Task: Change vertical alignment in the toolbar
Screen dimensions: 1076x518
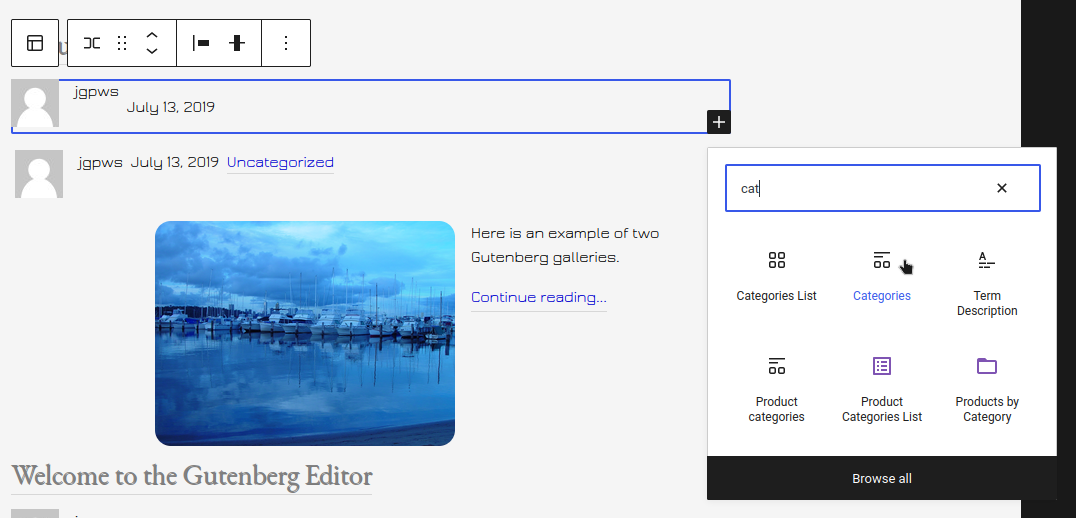Action: tap(237, 43)
